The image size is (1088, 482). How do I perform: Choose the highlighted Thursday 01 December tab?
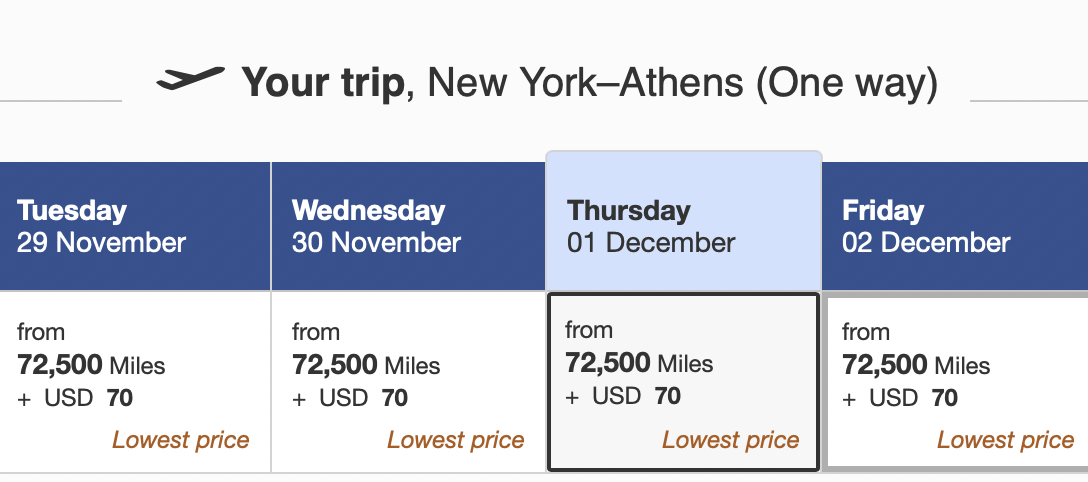tap(683, 221)
